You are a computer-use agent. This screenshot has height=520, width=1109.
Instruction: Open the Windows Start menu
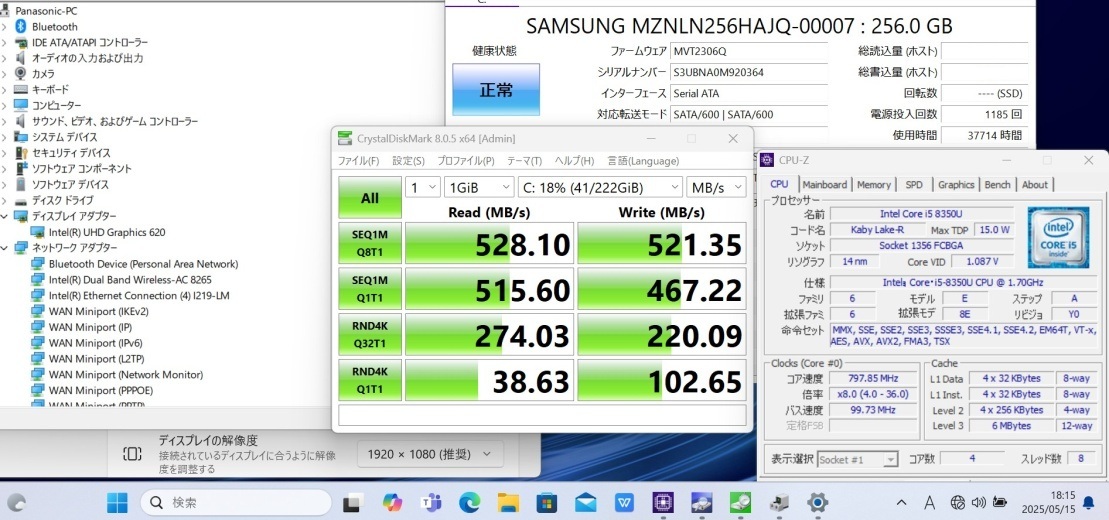click(117, 503)
